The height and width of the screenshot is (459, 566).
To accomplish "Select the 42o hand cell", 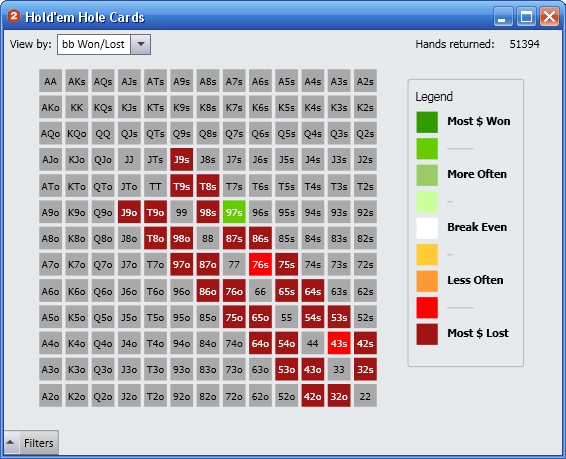I will tap(313, 396).
